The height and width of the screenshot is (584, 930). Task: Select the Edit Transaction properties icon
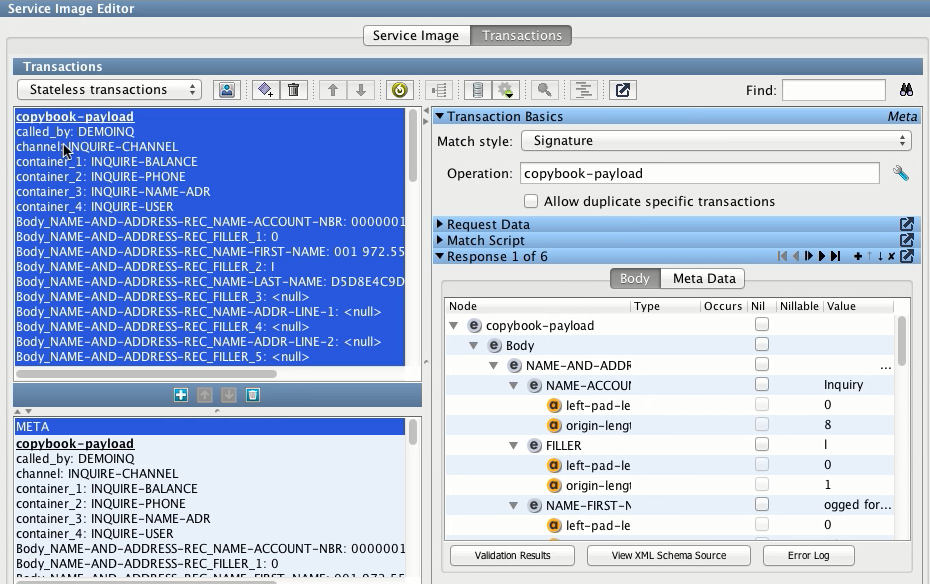[226, 90]
